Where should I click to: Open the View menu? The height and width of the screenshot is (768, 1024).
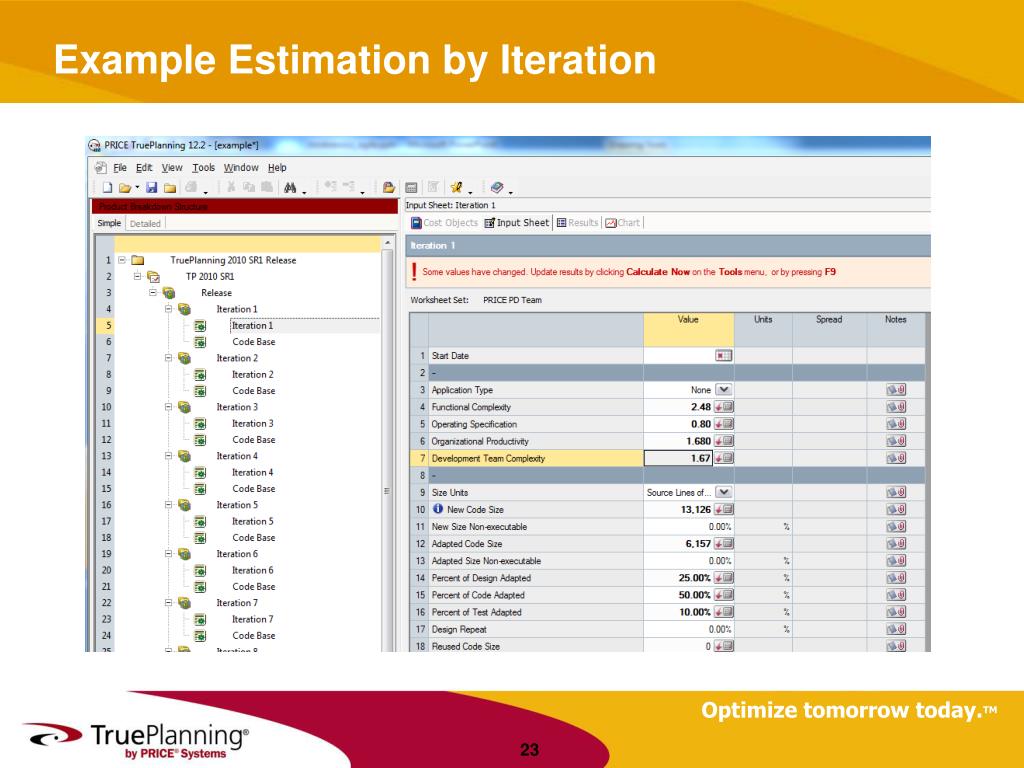172,168
